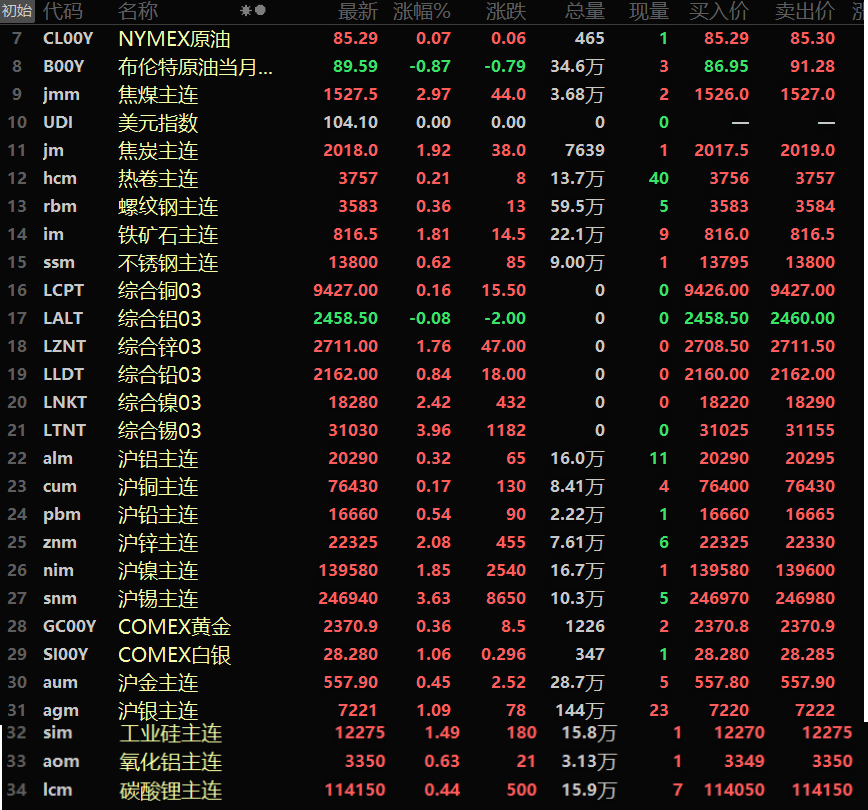Select the COMEX黄金 row
The height and width of the screenshot is (810, 868).
pyautogui.click(x=434, y=627)
